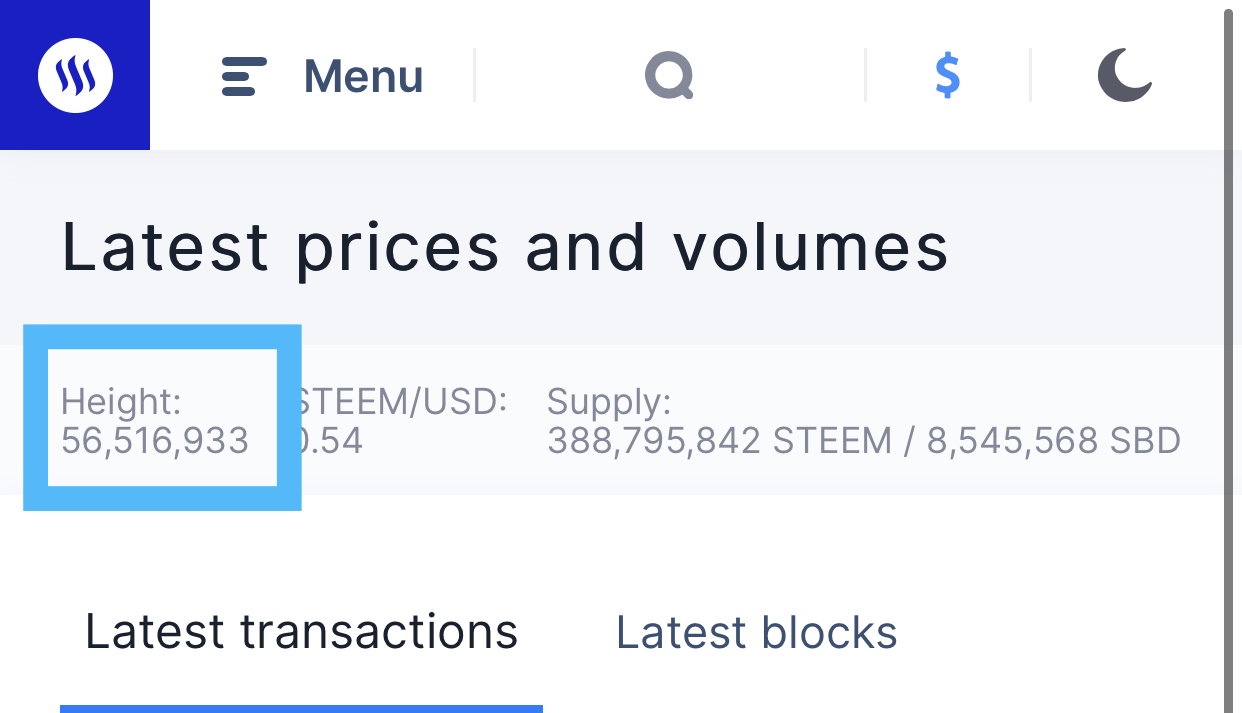Click the blue dollar sign icon
Screen dimensions: 1242x713
tap(948, 76)
